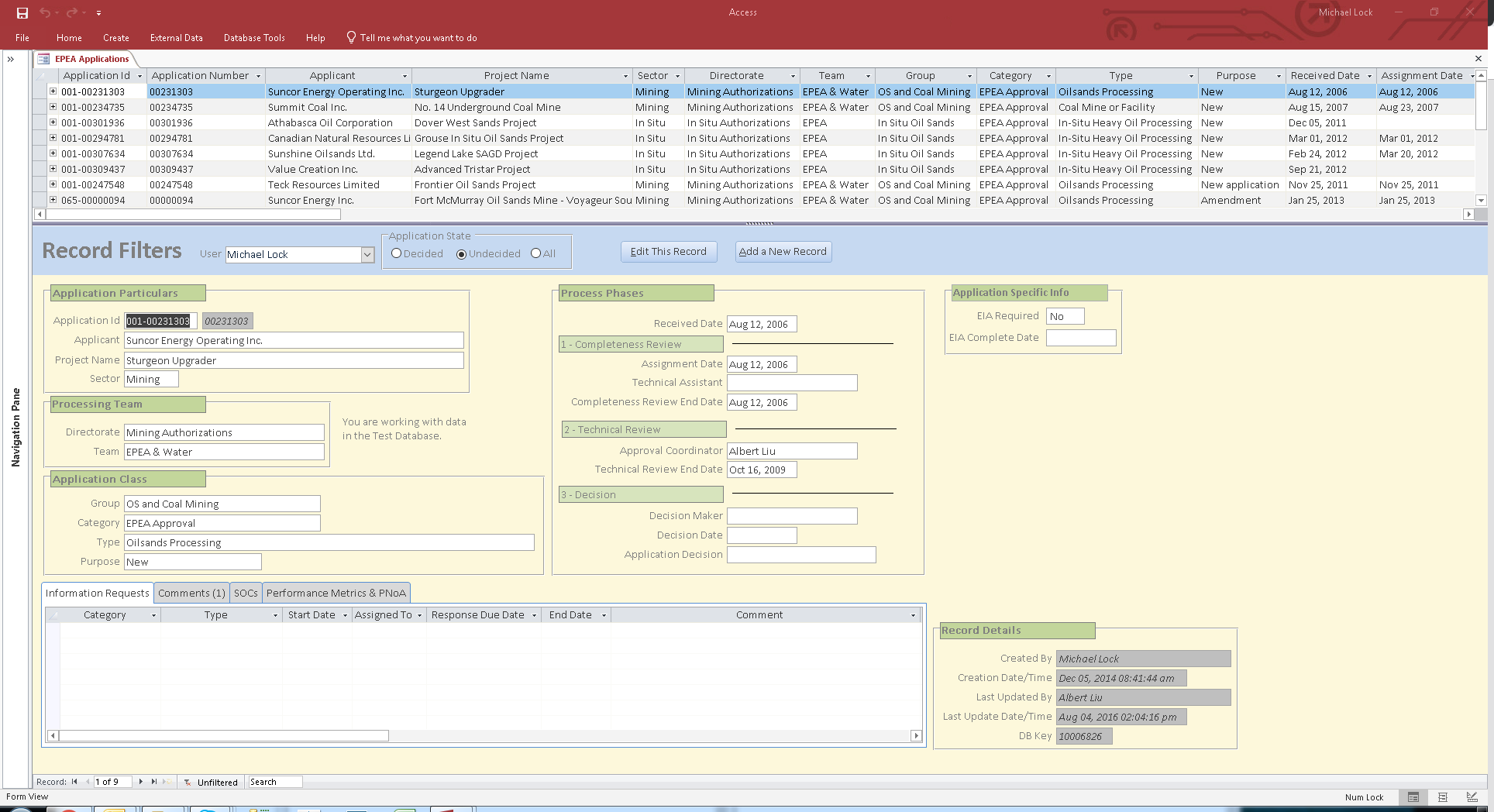Click the Add a New Record button
Viewport: 1494px width, 812px height.
click(783, 252)
